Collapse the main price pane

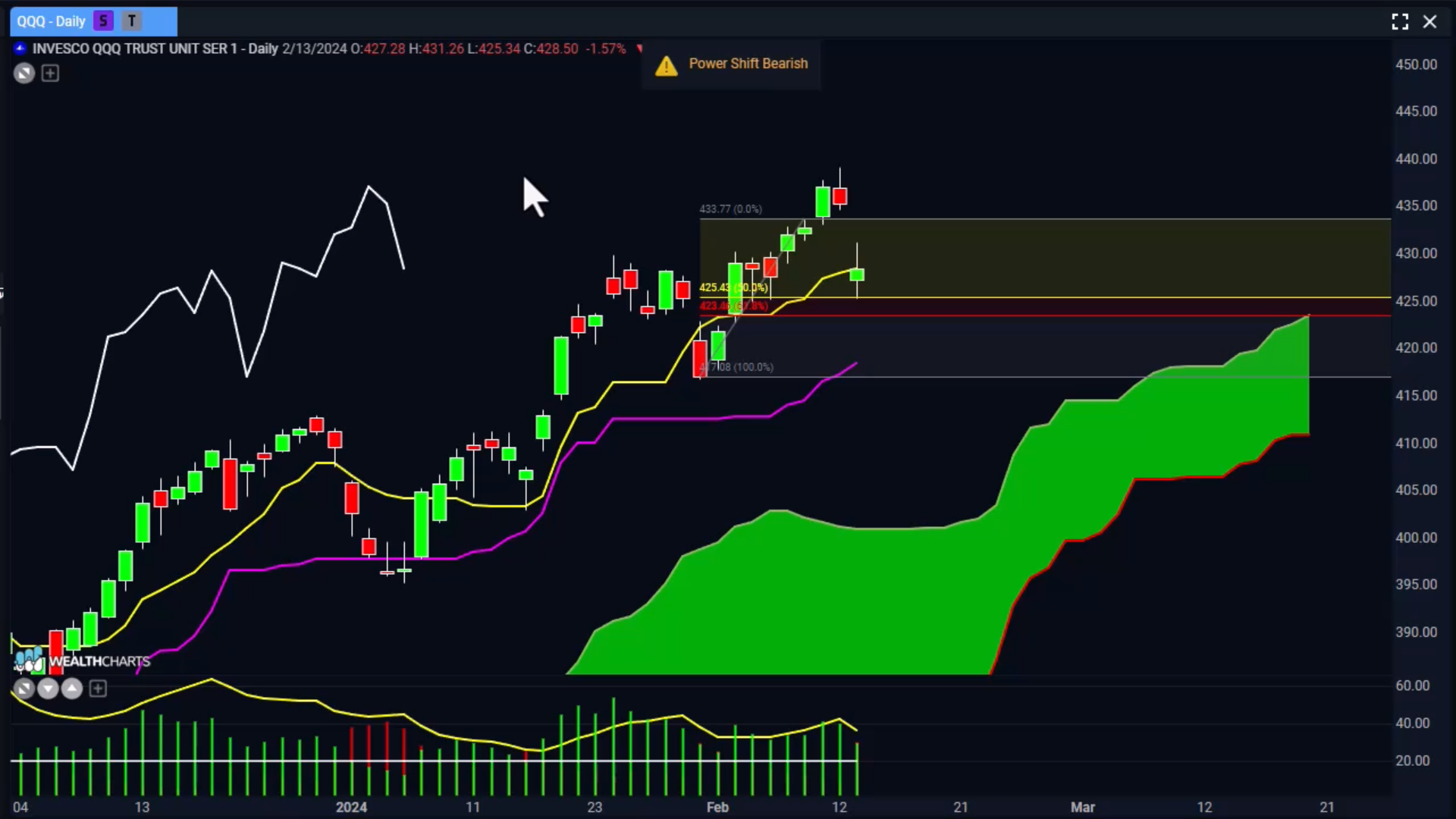coord(24,74)
